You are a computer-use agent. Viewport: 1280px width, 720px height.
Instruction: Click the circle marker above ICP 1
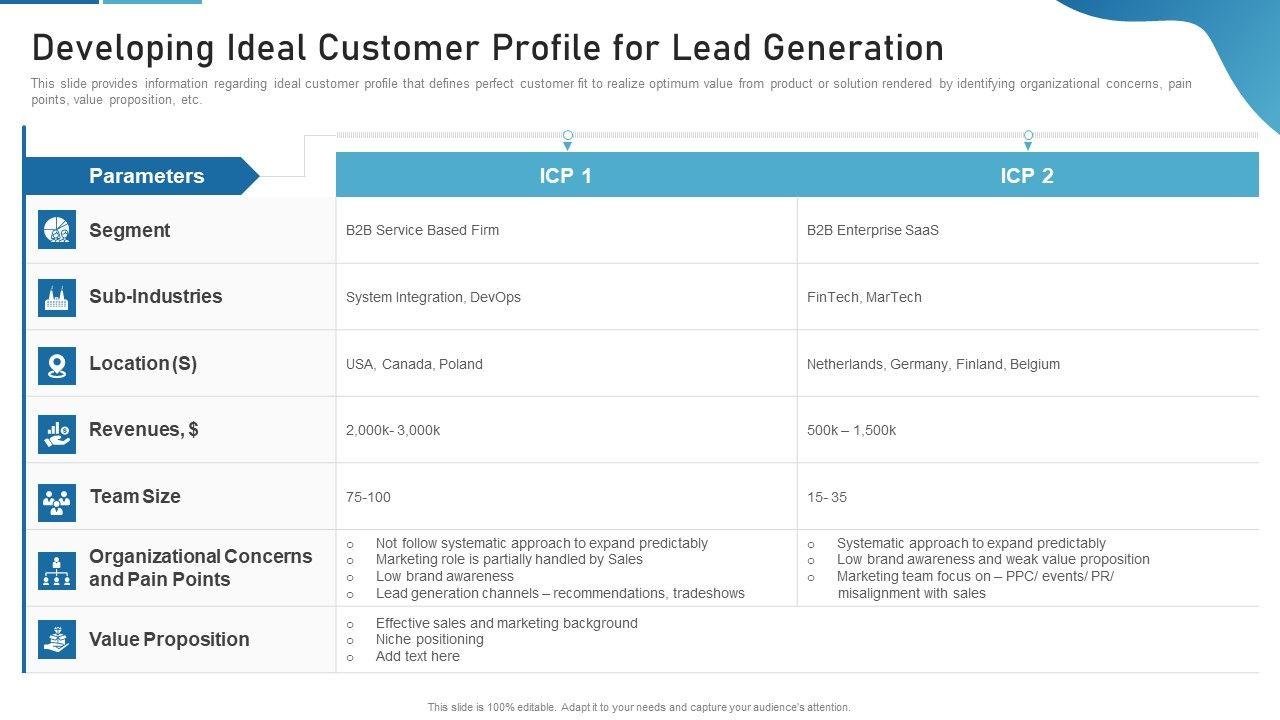(x=568, y=135)
